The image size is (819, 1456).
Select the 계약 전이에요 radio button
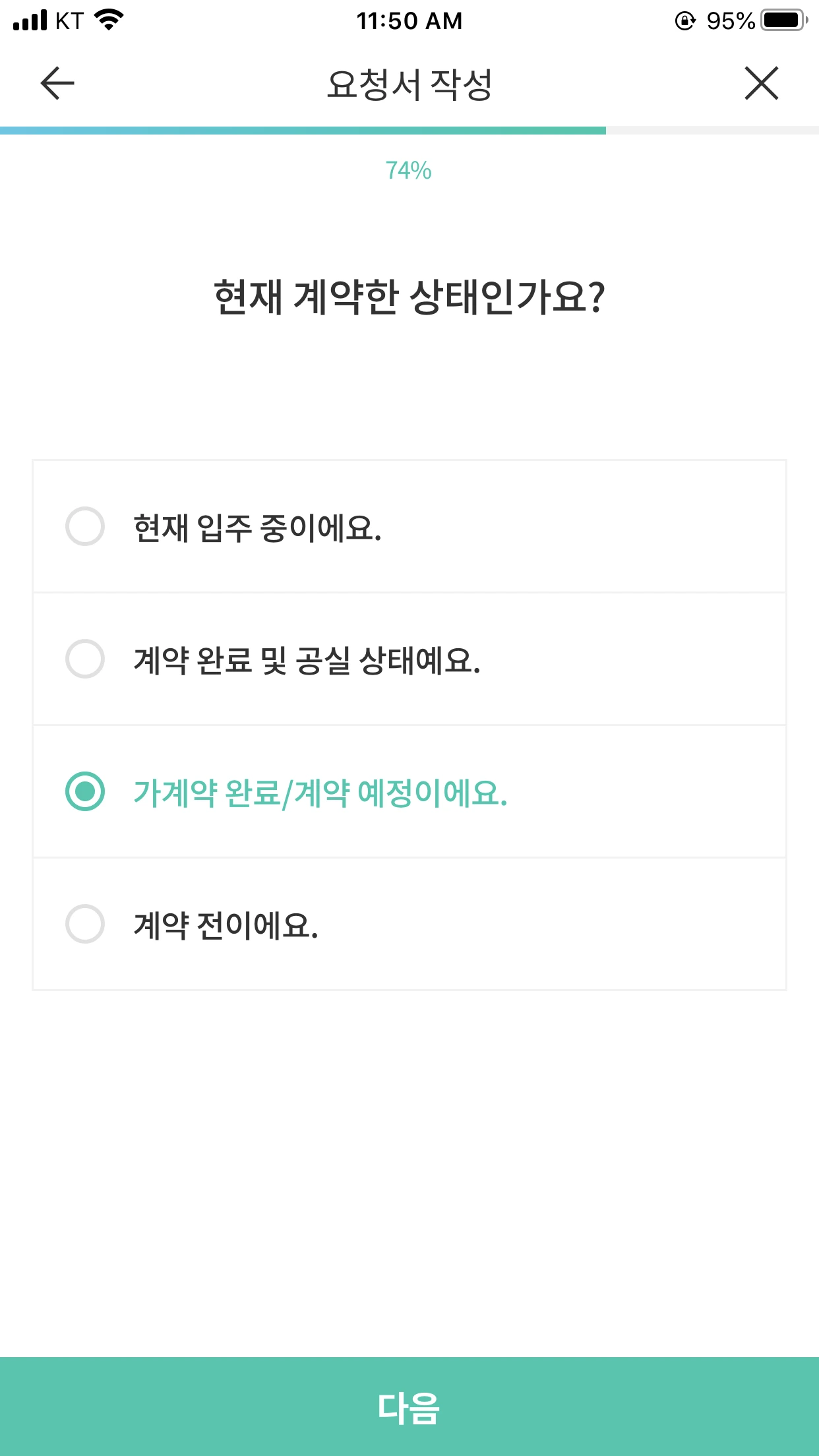pos(85,924)
